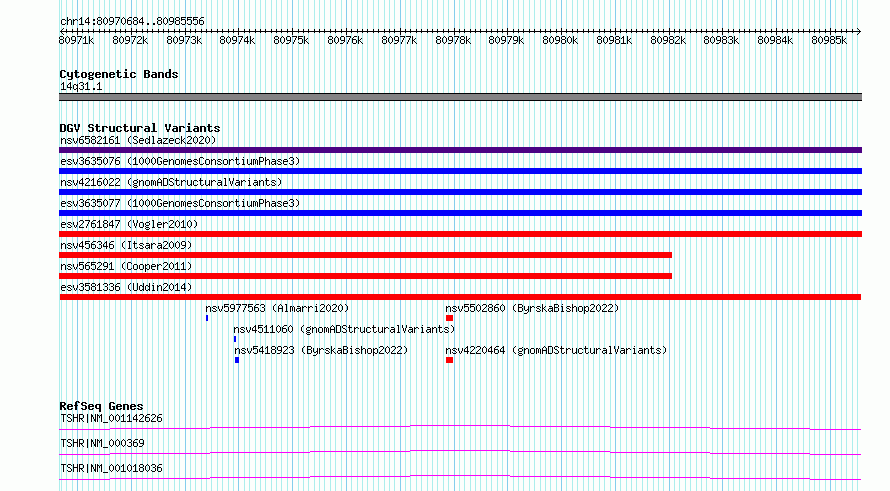Image resolution: width=890 pixels, height=491 pixels.
Task: Click the 80978k ruler tick label
Action: (453, 40)
